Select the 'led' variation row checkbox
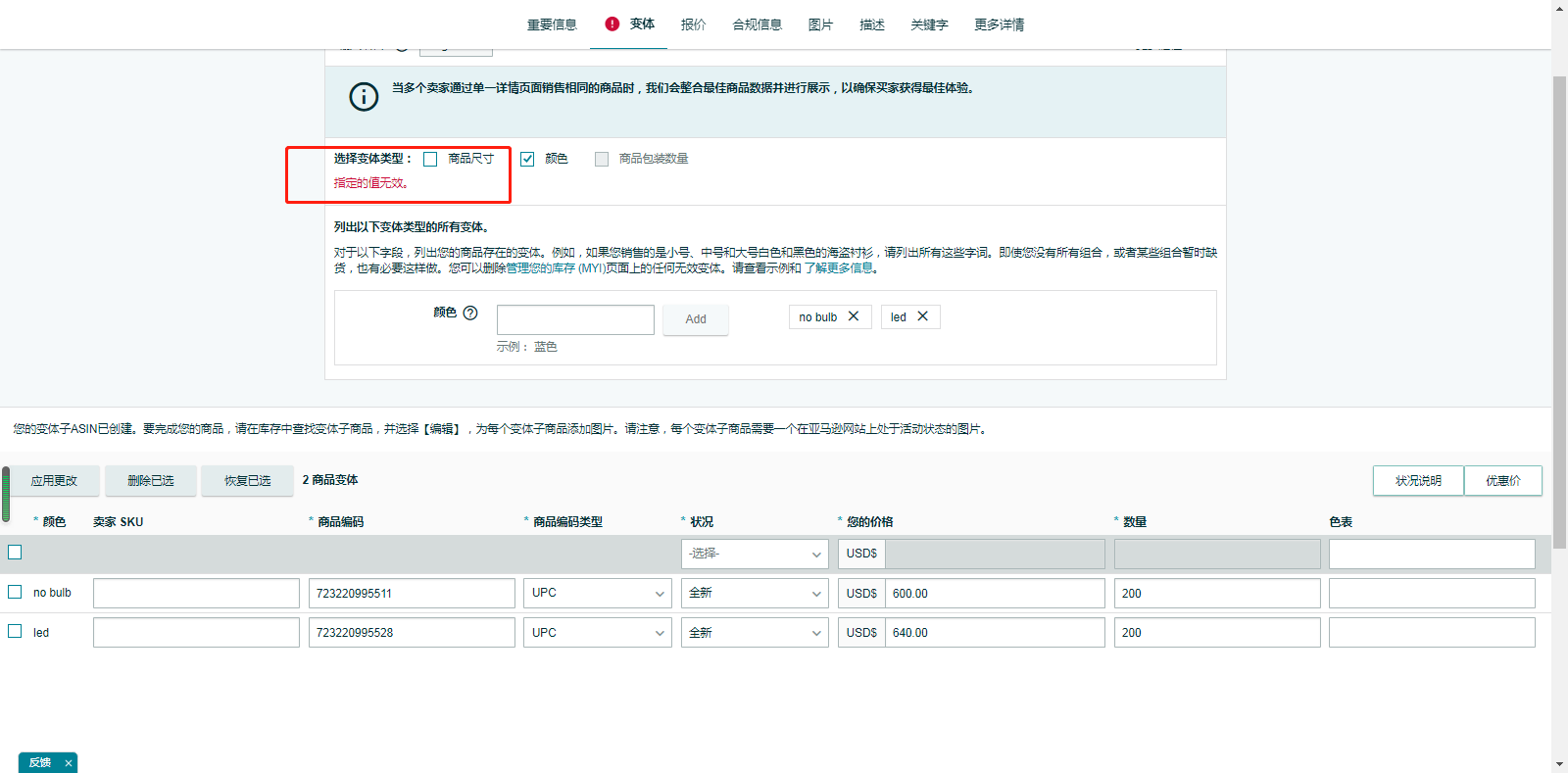Screen dimensions: 1568x773 15,631
